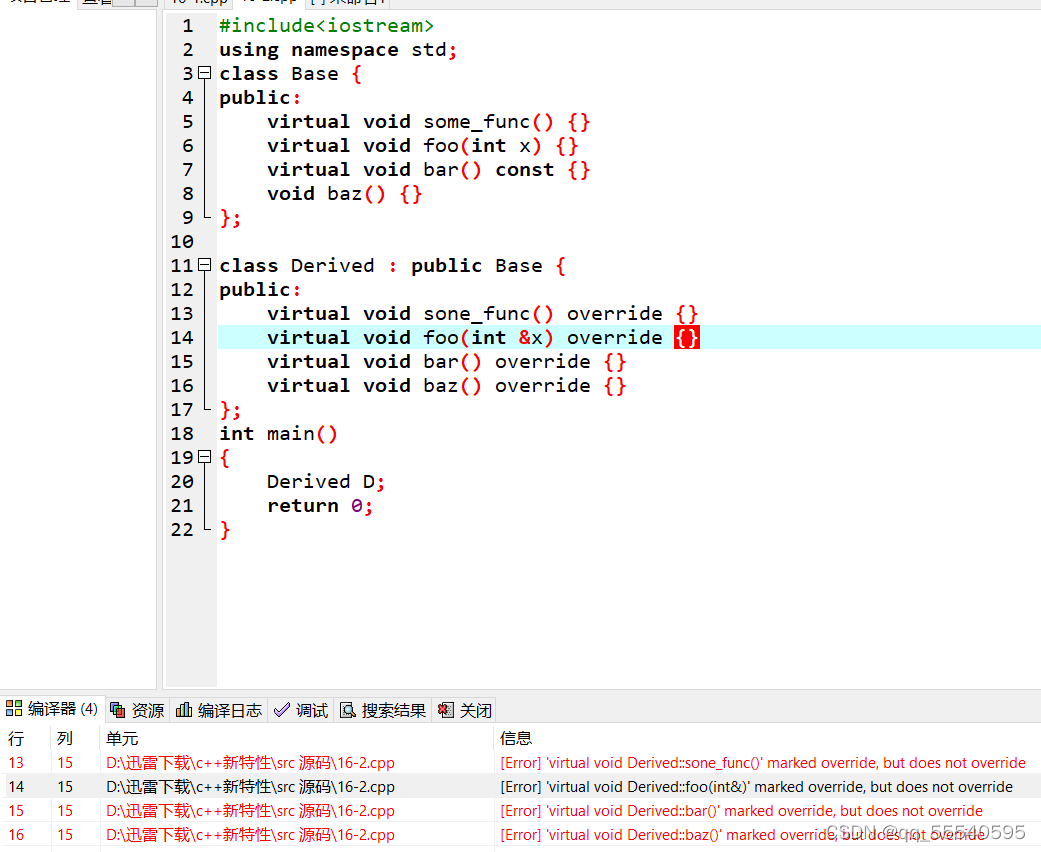Collapse the main function fold marker on line 19
The image size is (1041, 852).
[204, 457]
